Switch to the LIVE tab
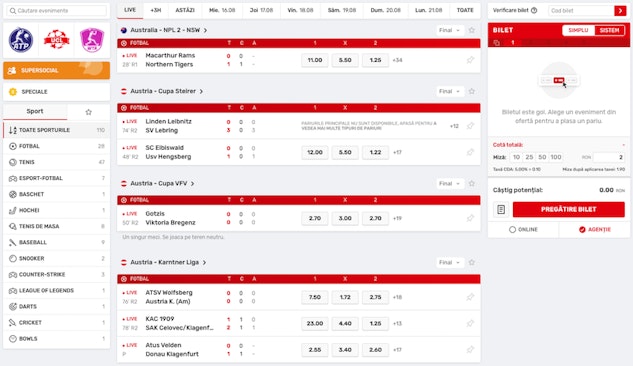 [130, 10]
